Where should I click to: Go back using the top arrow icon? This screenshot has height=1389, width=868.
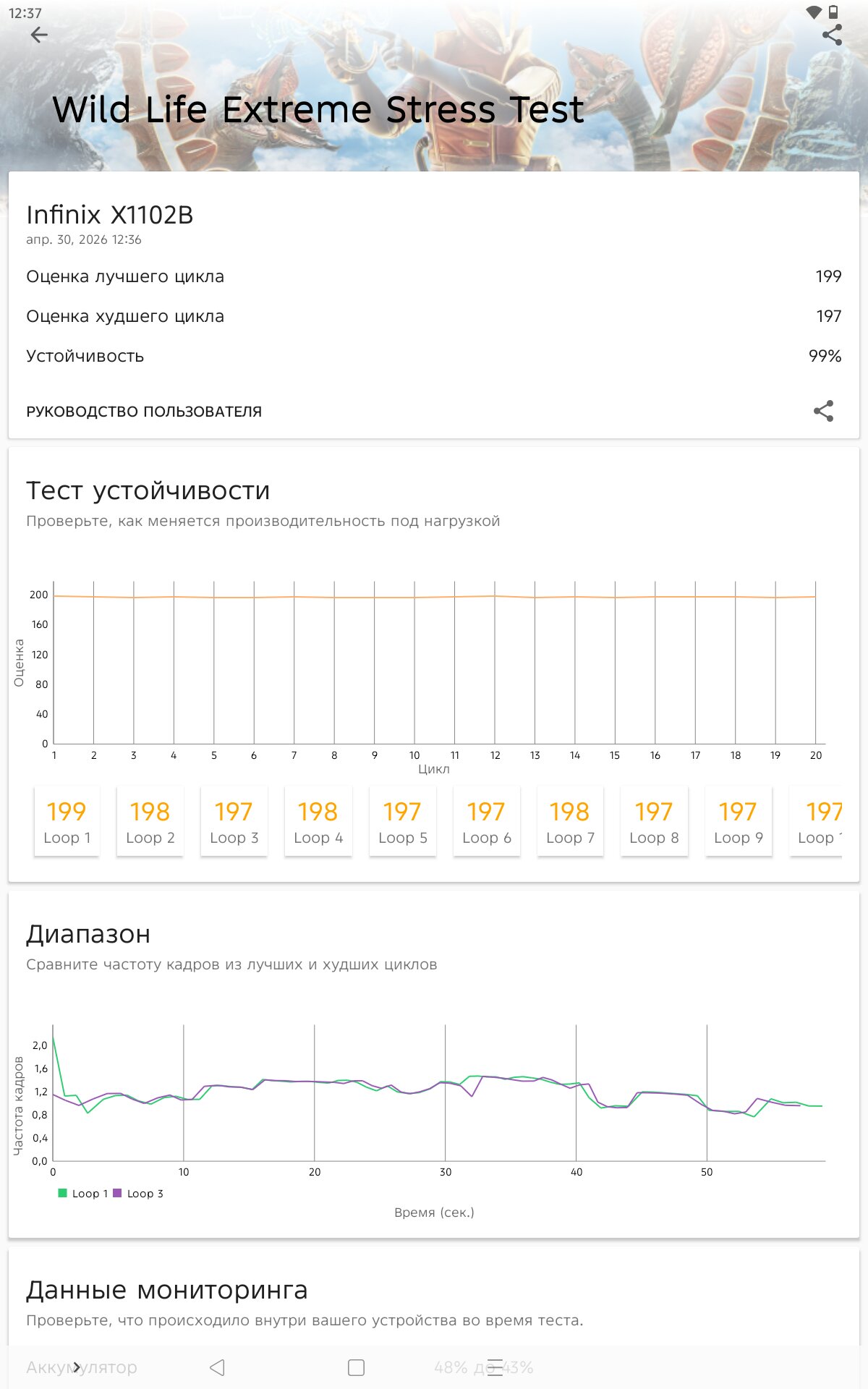point(39,35)
